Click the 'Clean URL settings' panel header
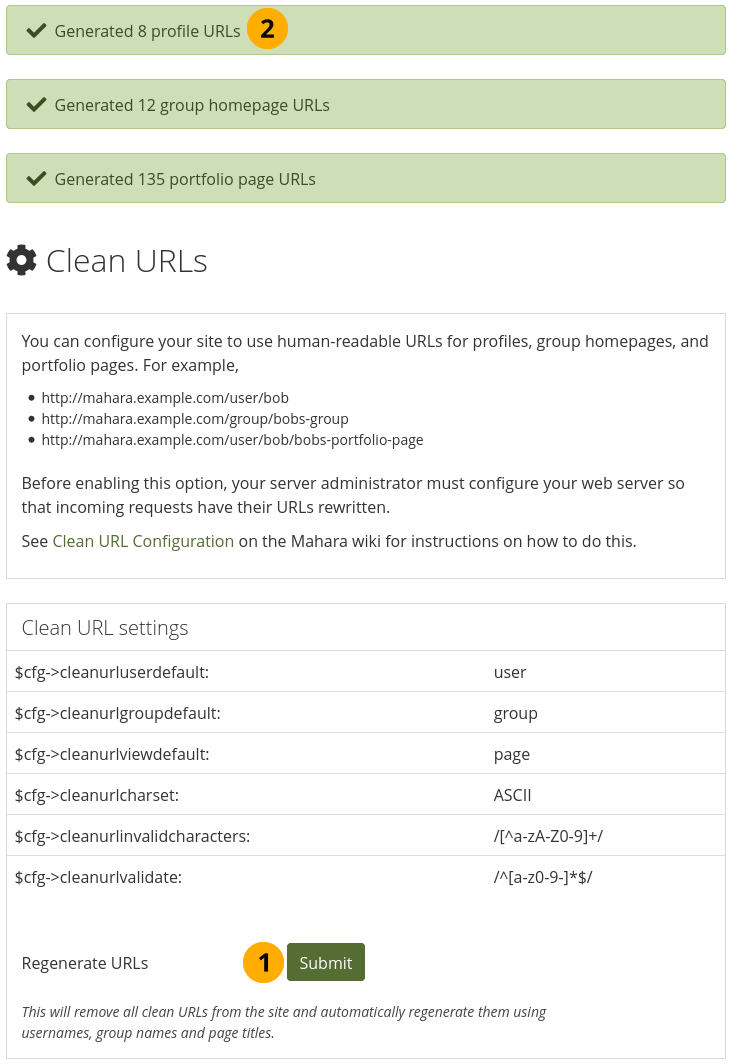This screenshot has width=732, height=1064. click(x=105, y=628)
